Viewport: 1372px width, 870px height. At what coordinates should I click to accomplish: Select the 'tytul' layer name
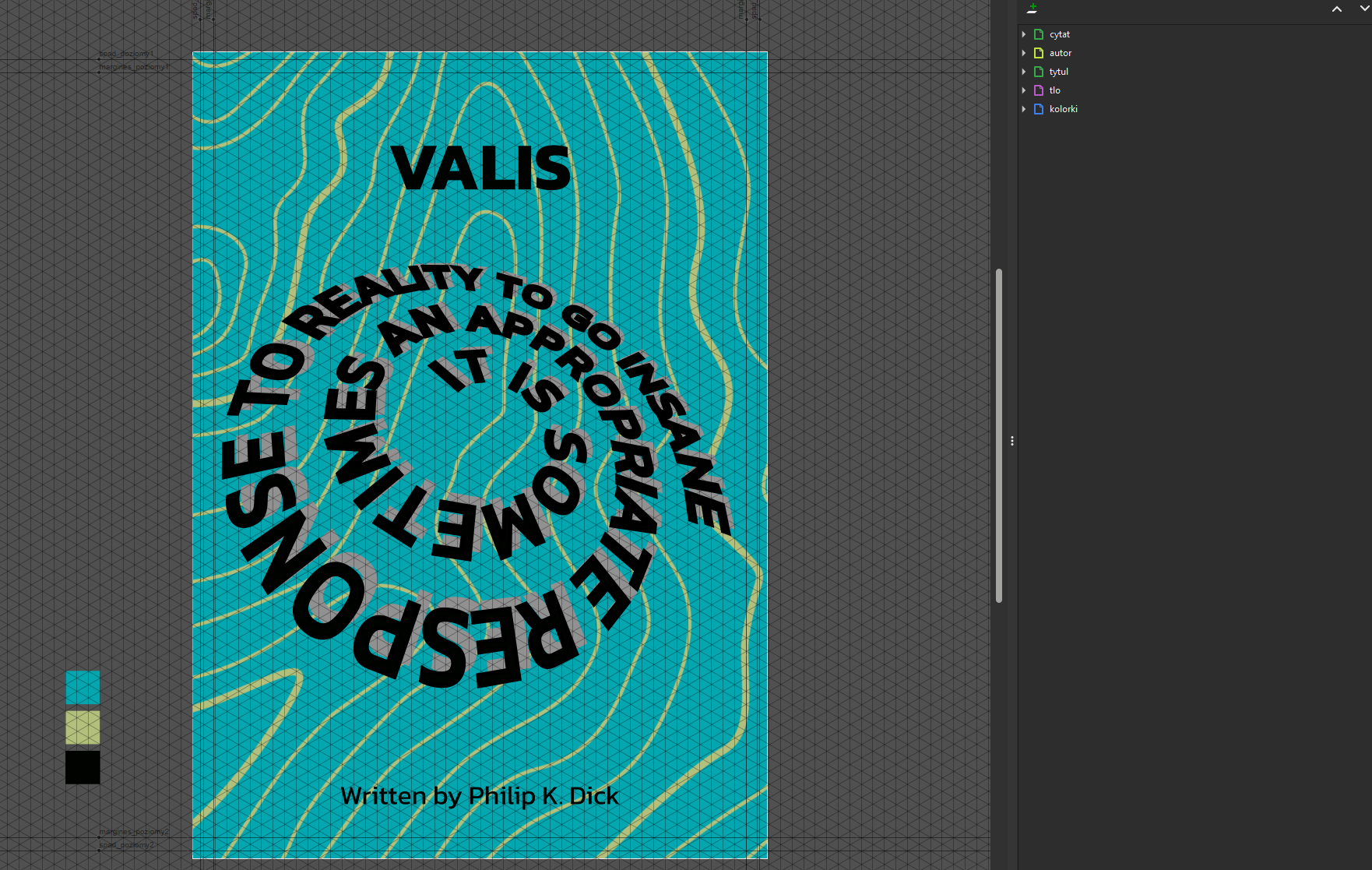(x=1059, y=72)
